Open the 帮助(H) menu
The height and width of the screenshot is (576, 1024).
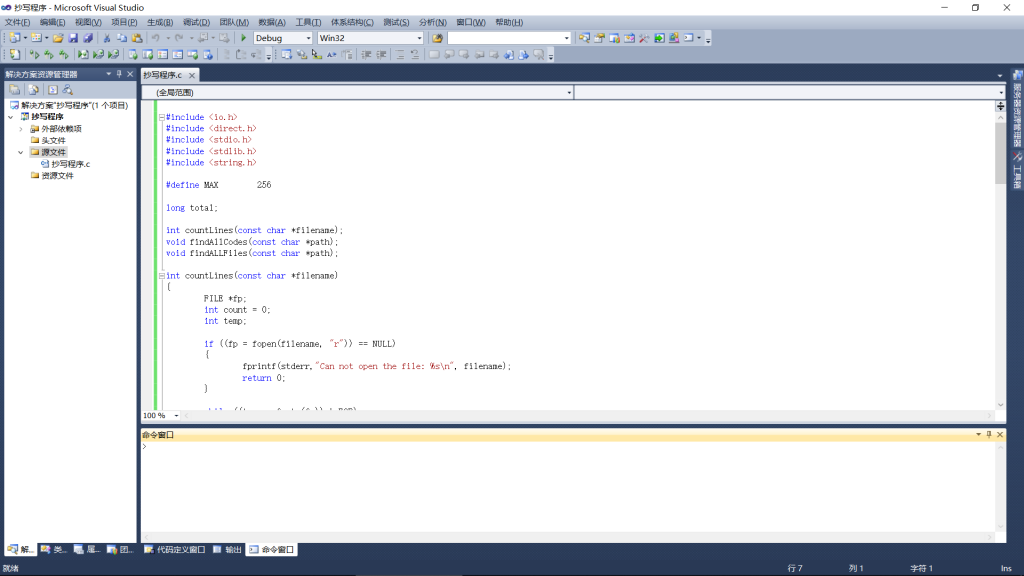pyautogui.click(x=509, y=22)
